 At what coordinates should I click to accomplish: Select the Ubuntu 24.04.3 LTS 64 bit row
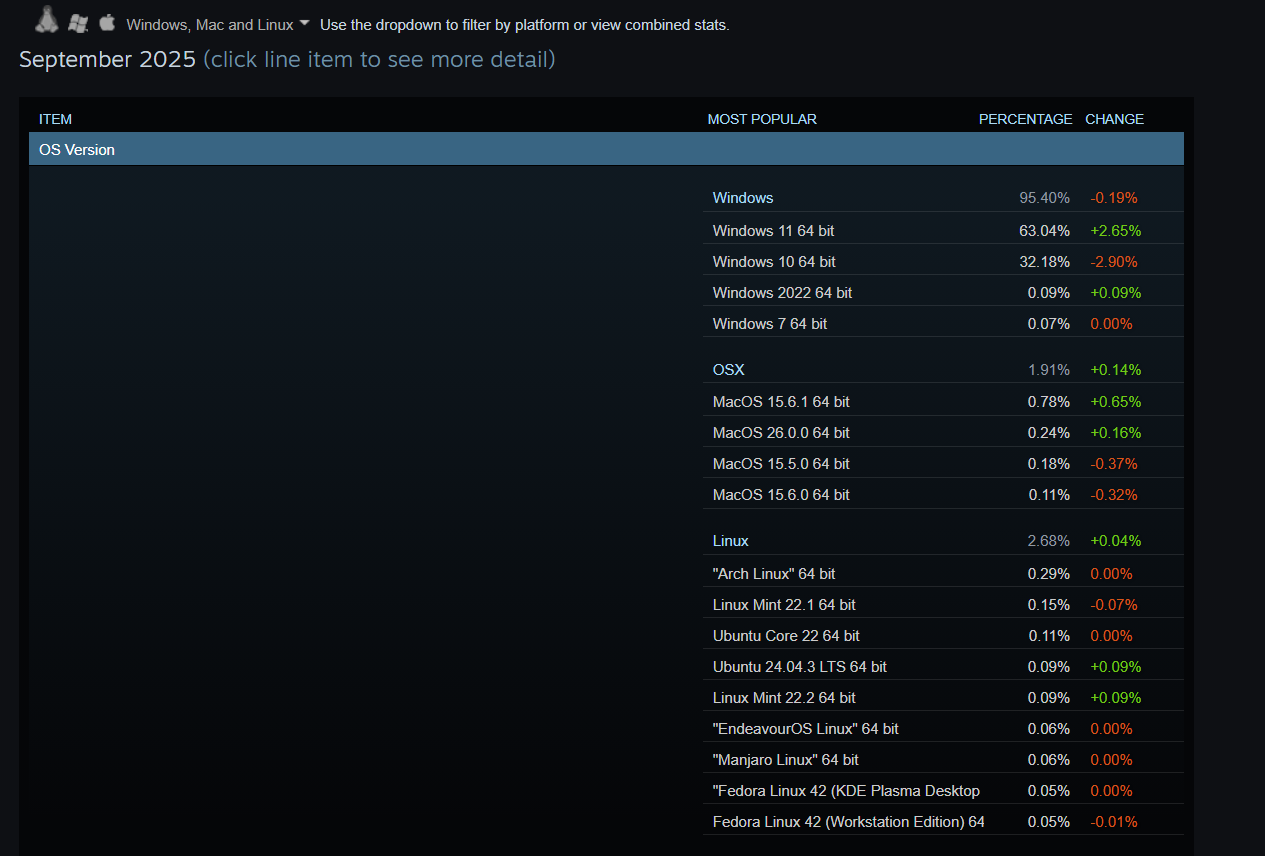click(x=943, y=666)
